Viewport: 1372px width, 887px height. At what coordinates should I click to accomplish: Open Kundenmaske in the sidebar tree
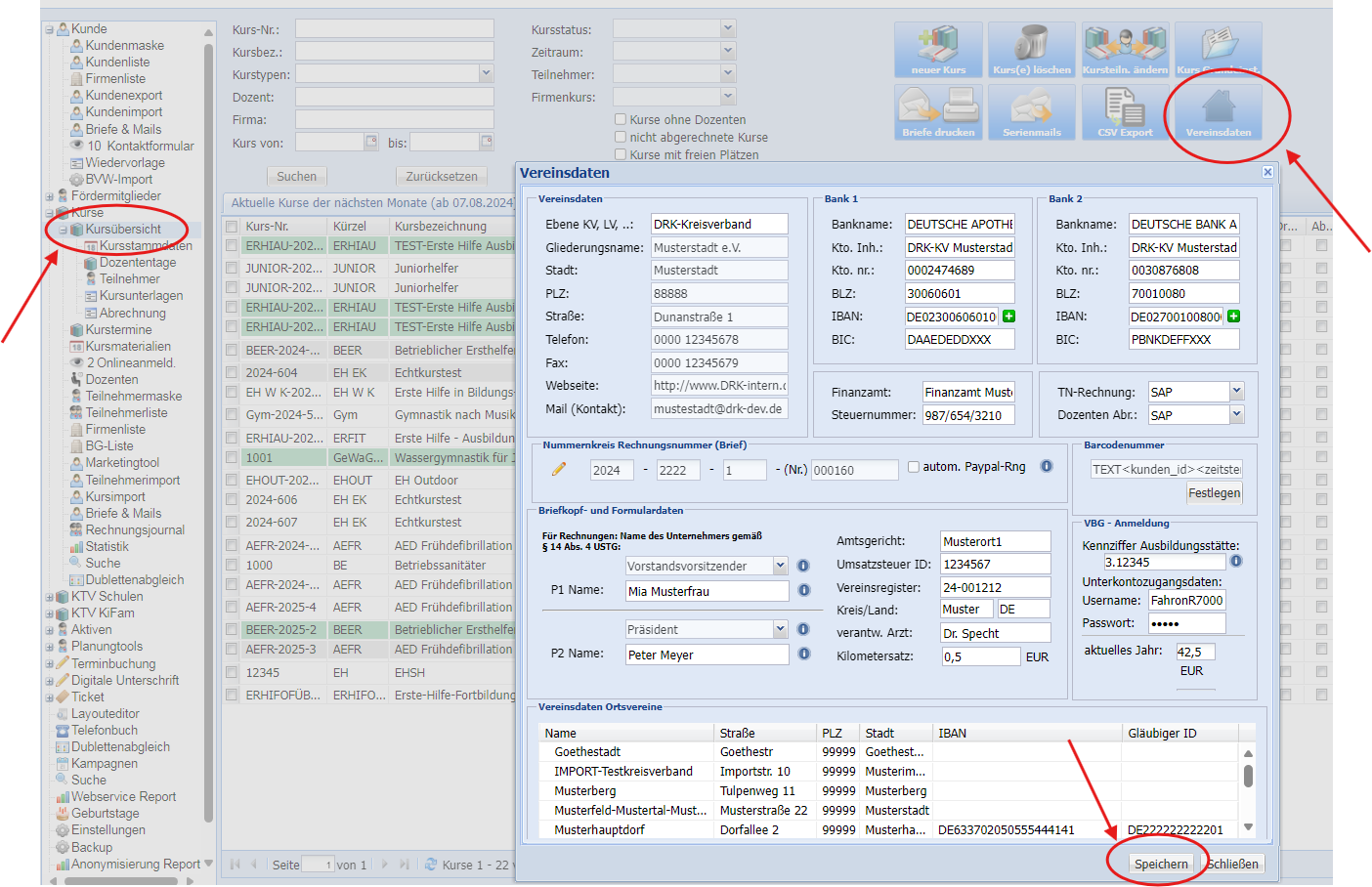coord(124,46)
